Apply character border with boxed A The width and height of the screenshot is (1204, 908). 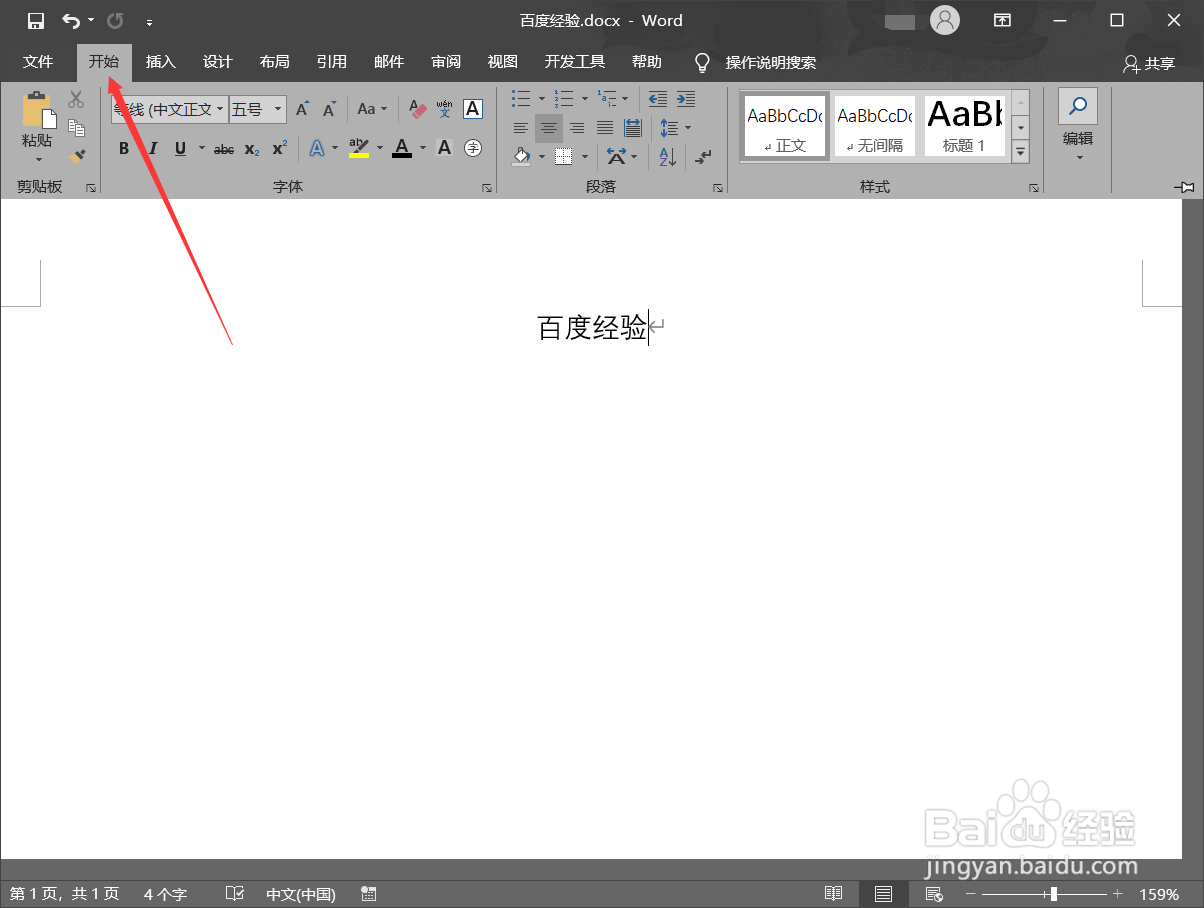[473, 109]
